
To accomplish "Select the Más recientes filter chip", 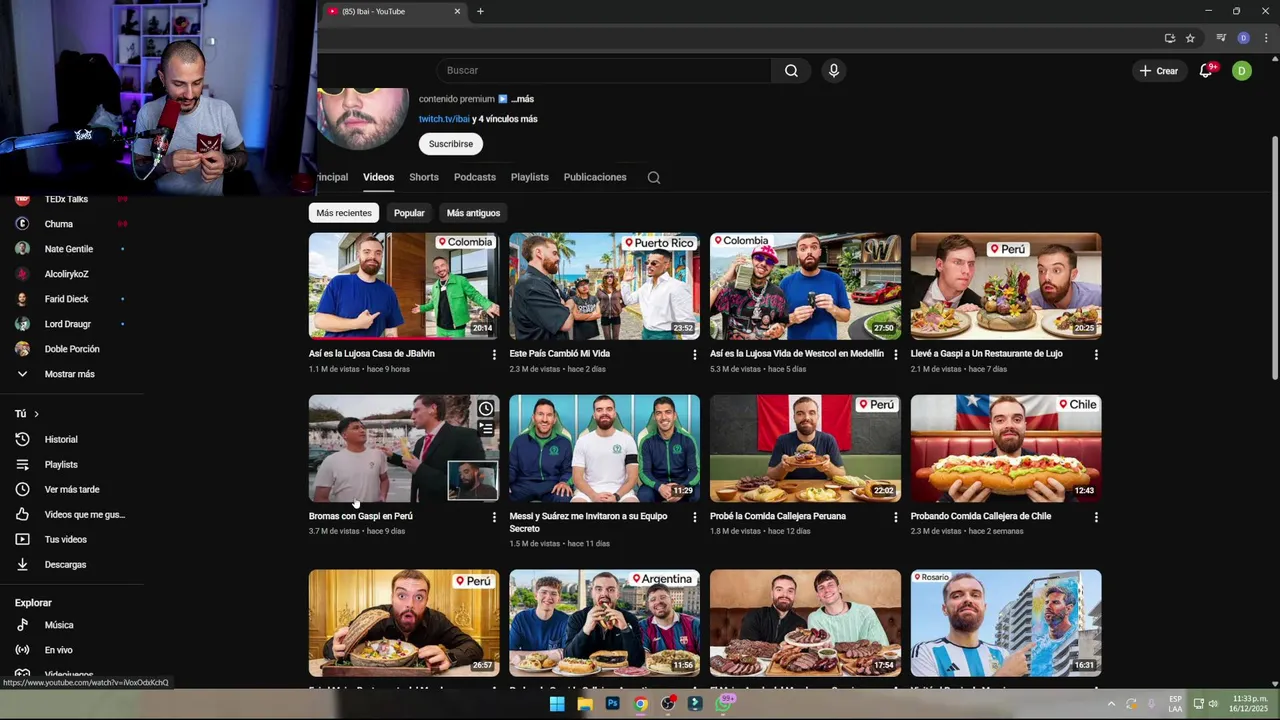I will click(x=344, y=213).
